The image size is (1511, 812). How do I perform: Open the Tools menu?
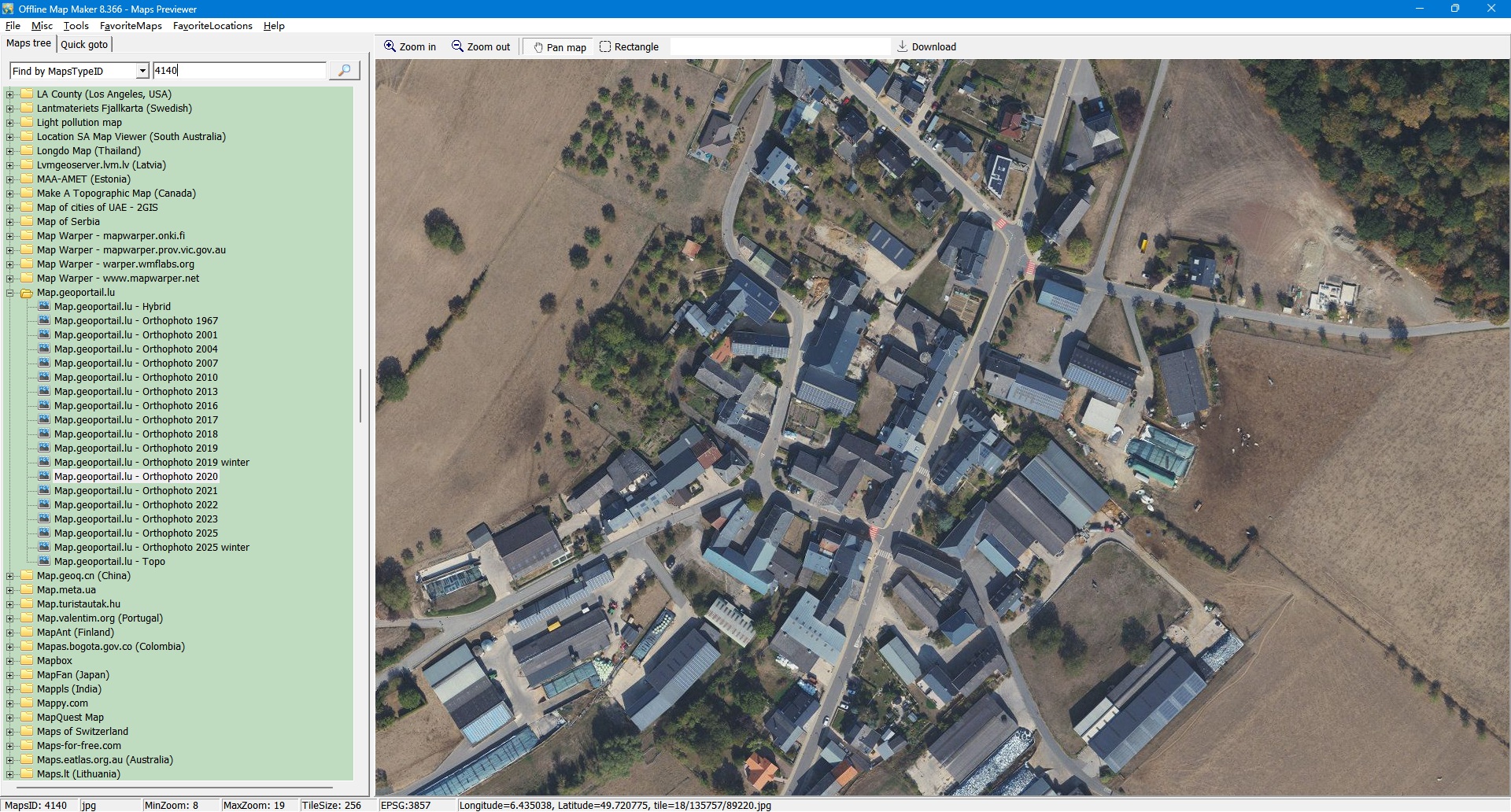click(76, 26)
